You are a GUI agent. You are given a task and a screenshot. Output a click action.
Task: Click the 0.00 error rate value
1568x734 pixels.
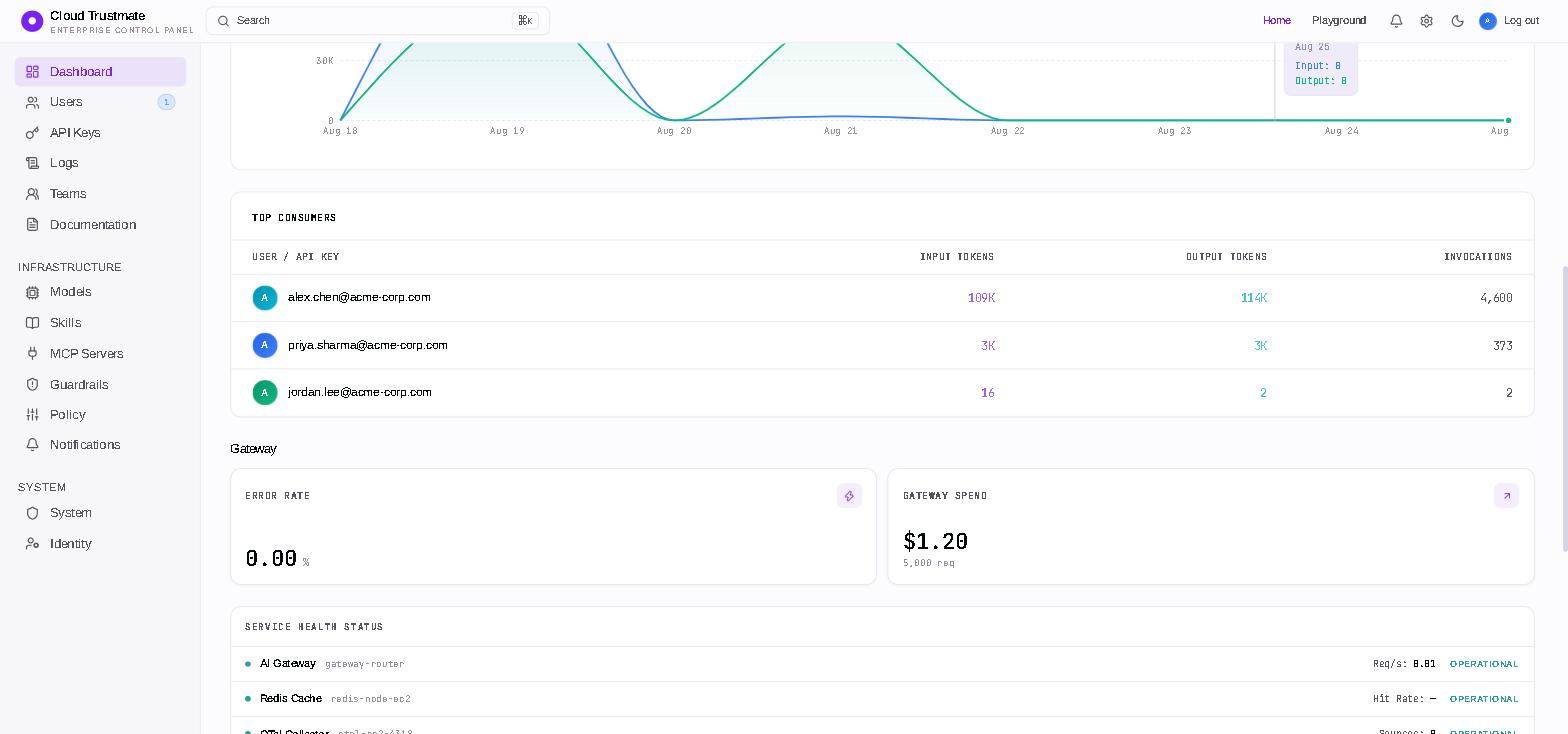click(271, 558)
